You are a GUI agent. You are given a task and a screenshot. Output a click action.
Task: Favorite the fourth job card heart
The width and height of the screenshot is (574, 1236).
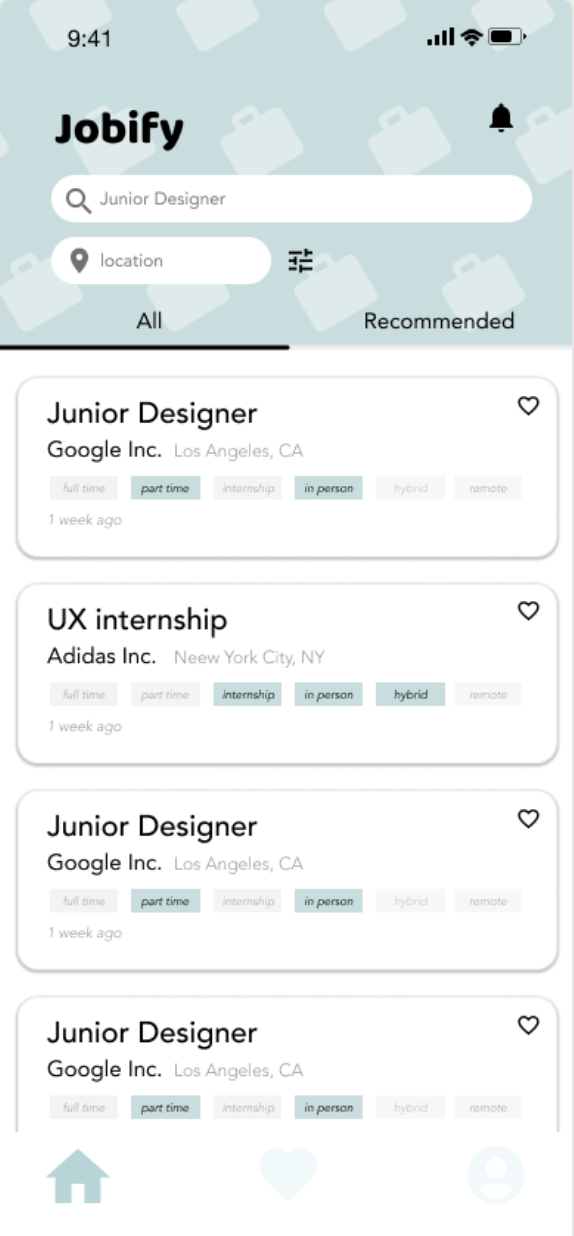528,1024
